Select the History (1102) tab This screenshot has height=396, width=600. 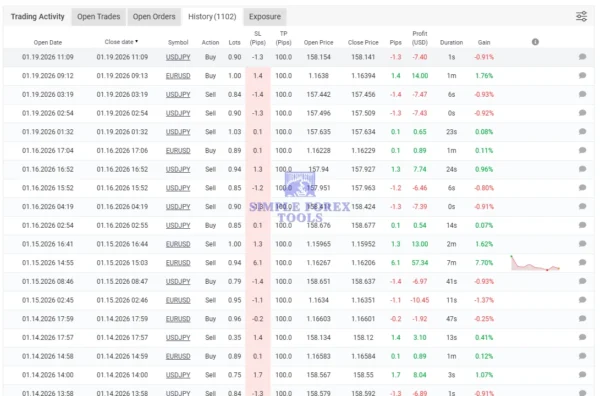pyautogui.click(x=212, y=17)
